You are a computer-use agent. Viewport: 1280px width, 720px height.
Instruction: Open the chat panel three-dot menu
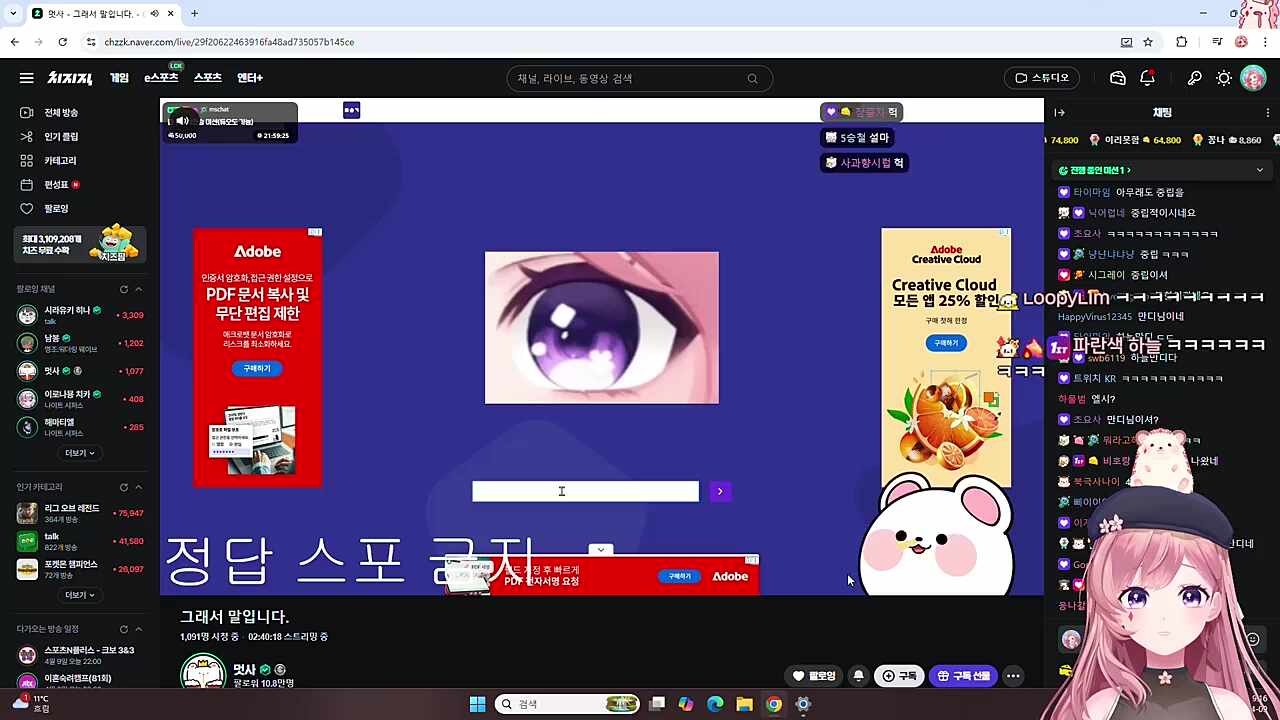[x=1268, y=113]
